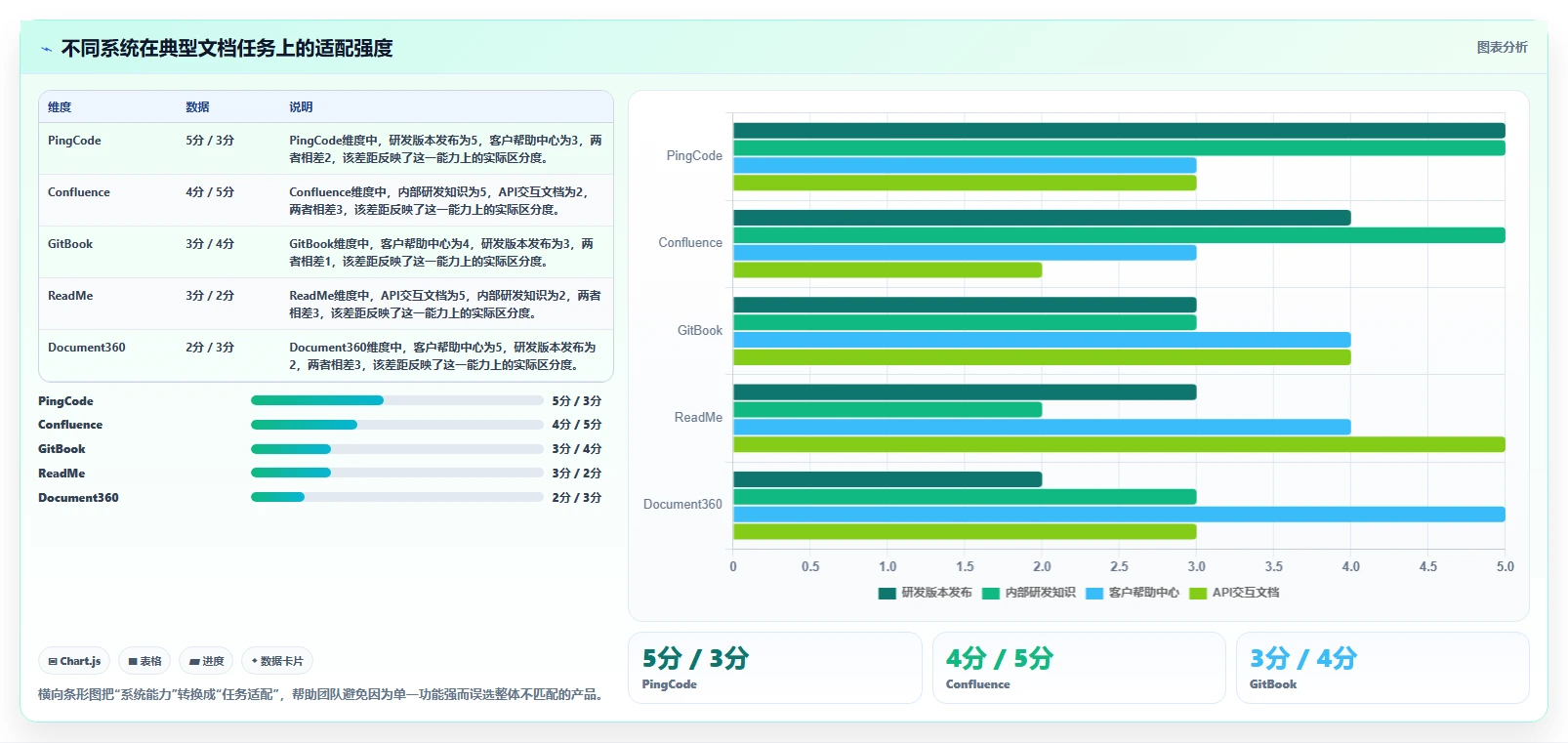The height and width of the screenshot is (743, 1568).
Task: Click the 横向条形图 footer description text
Action: coord(320,695)
